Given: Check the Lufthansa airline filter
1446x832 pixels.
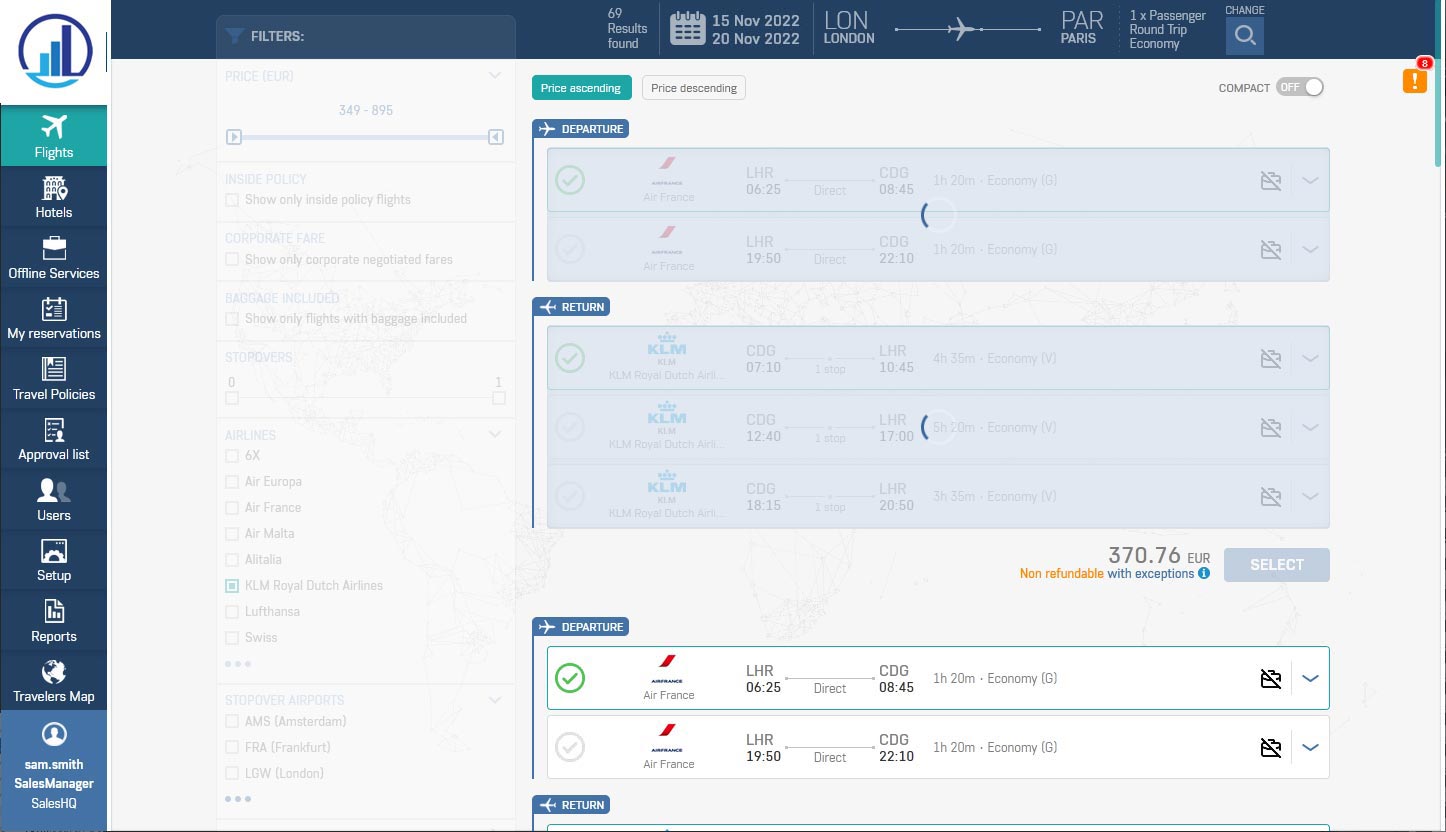Looking at the screenshot, I should tap(232, 612).
